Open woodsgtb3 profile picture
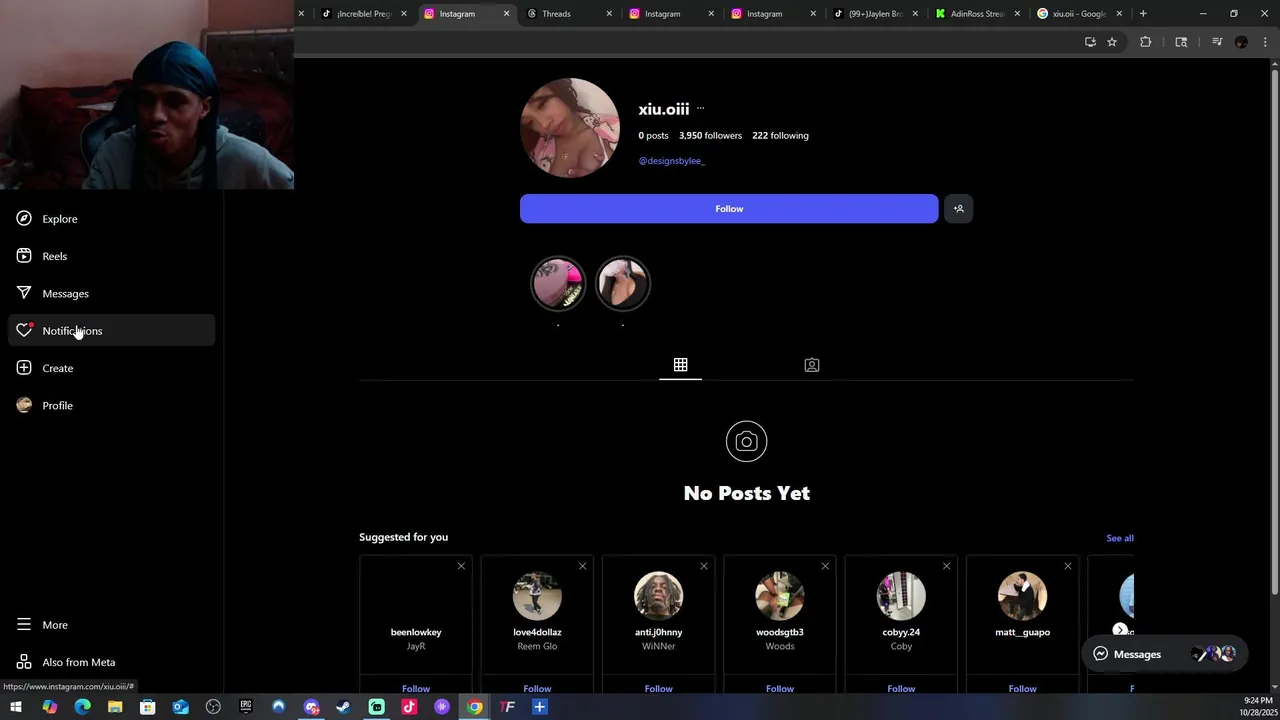This screenshot has width=1280, height=720. click(x=780, y=596)
